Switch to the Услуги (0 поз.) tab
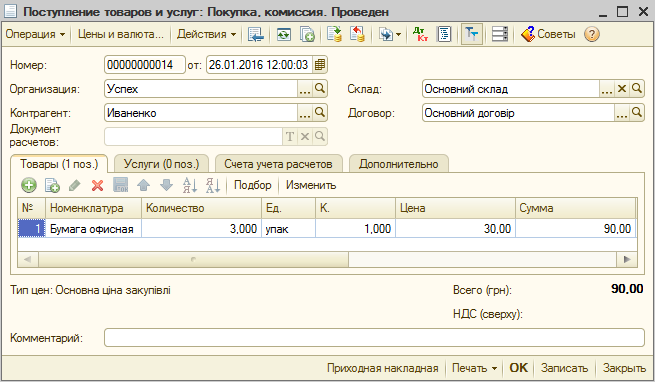Screen dimensions: 655x382 coord(161,164)
